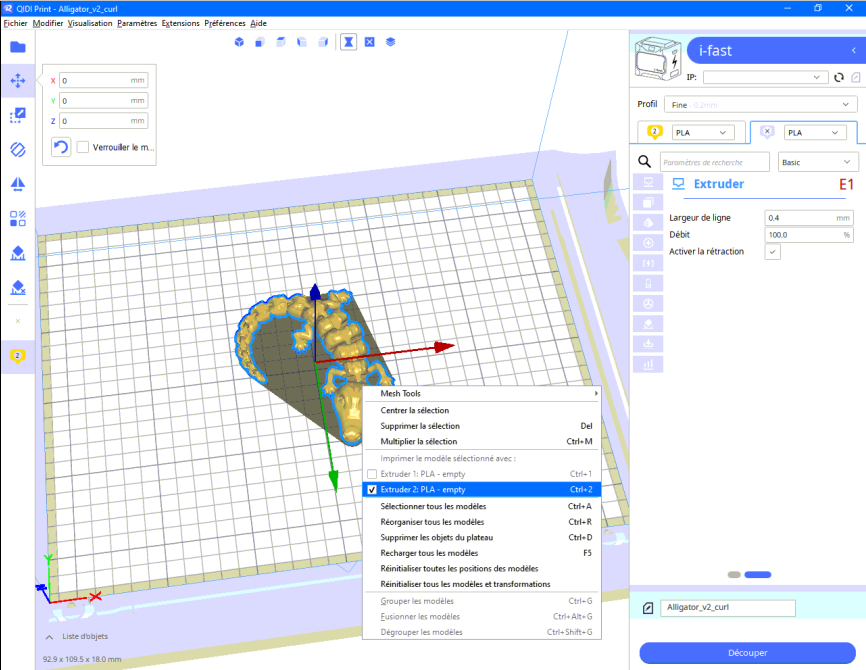Open the Fichier menu
This screenshot has width=866, height=670.
click(x=15, y=23)
